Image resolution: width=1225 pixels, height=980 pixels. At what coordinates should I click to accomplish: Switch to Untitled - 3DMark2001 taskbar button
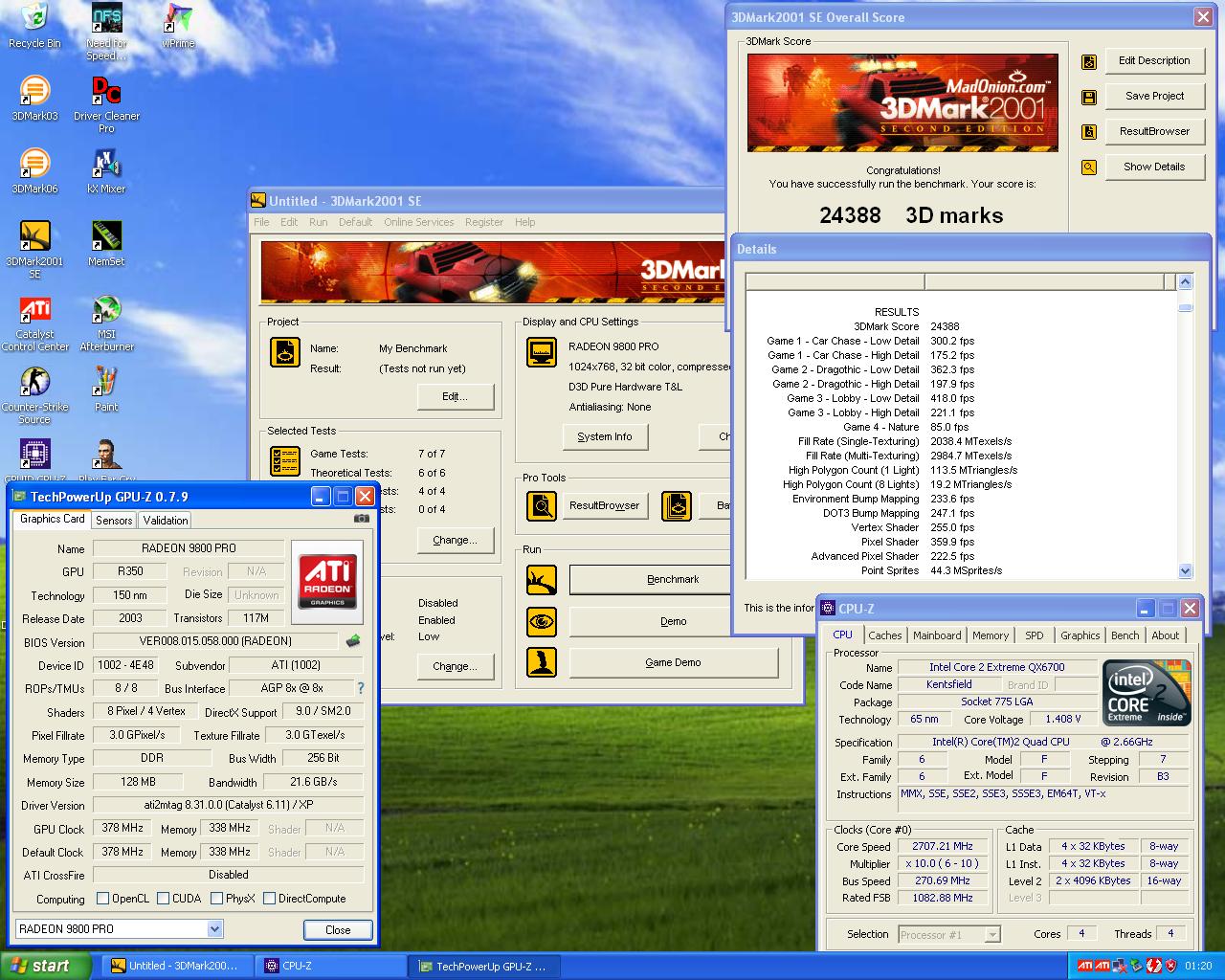178,966
